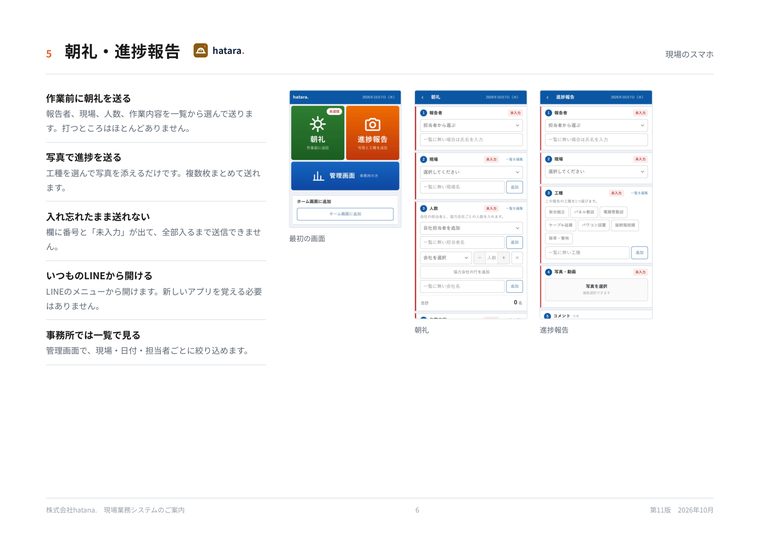
Task: Click the page number 6 in the footer
Action: coord(417,510)
